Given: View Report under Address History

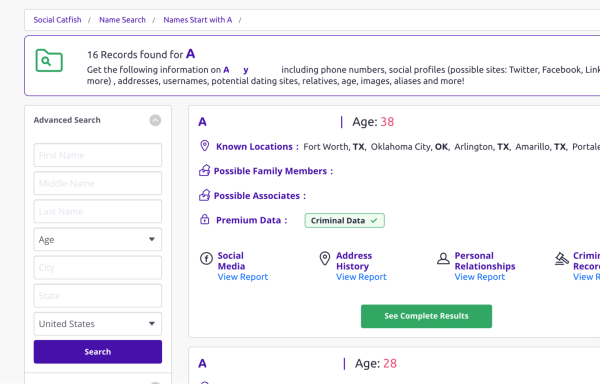Looking at the screenshot, I should [x=361, y=277].
